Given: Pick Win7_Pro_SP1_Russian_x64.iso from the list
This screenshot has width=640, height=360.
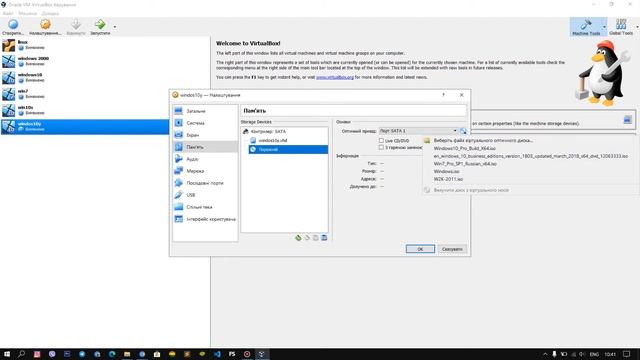Looking at the screenshot, I should click(x=465, y=164).
